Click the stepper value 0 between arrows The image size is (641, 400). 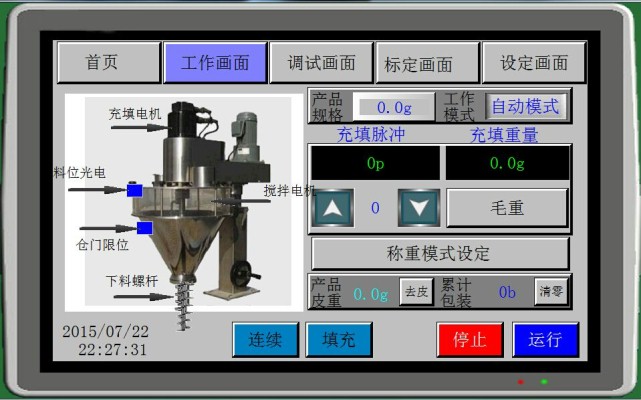click(375, 208)
